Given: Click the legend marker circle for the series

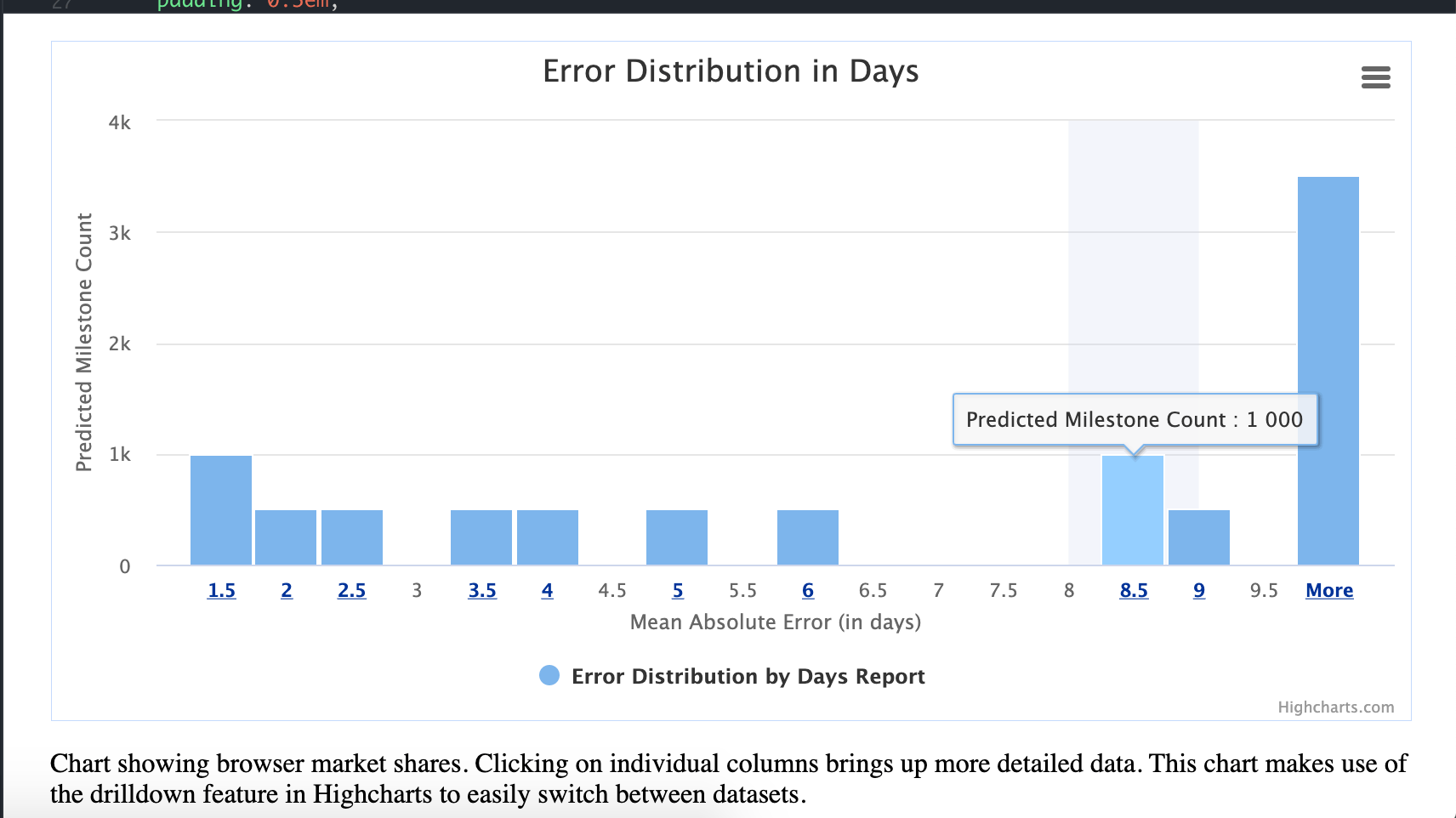Looking at the screenshot, I should [549, 676].
